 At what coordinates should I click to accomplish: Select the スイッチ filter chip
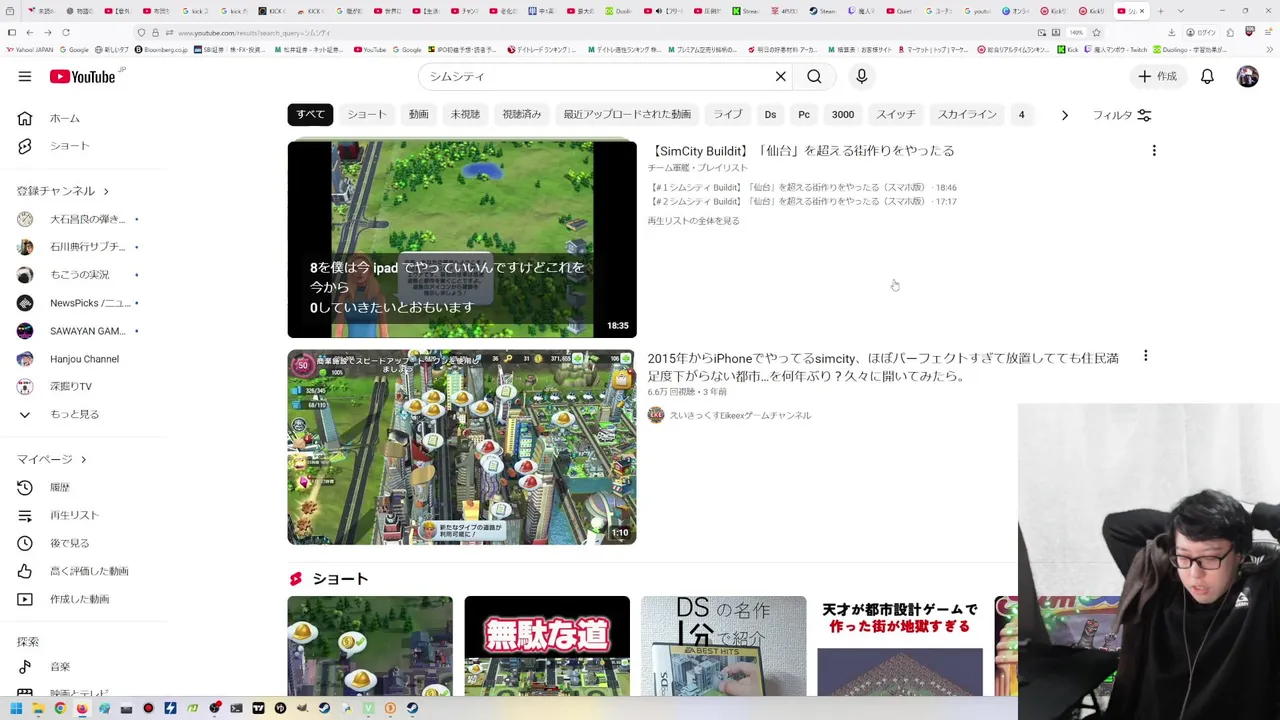tap(896, 114)
